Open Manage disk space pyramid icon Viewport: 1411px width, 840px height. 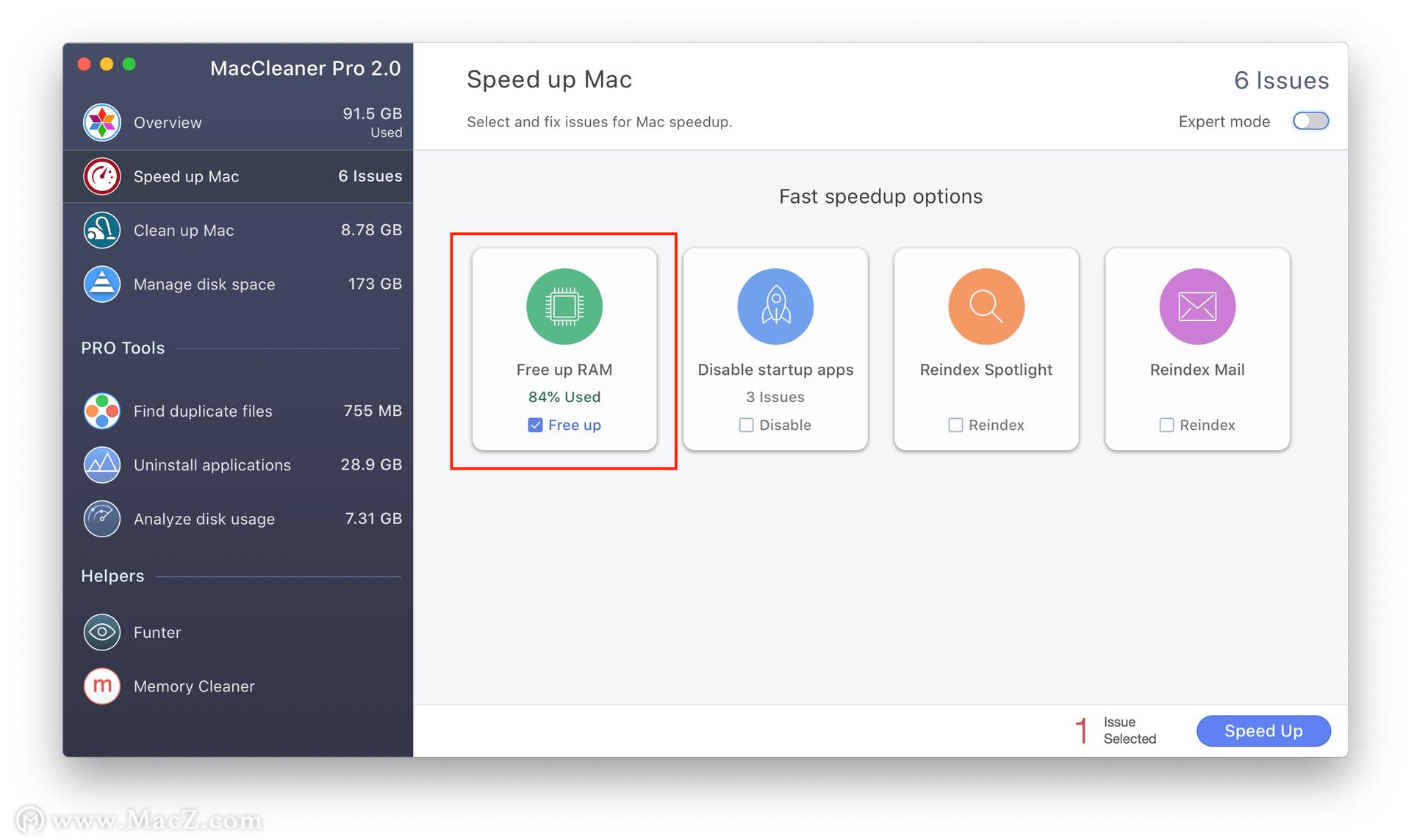click(102, 284)
